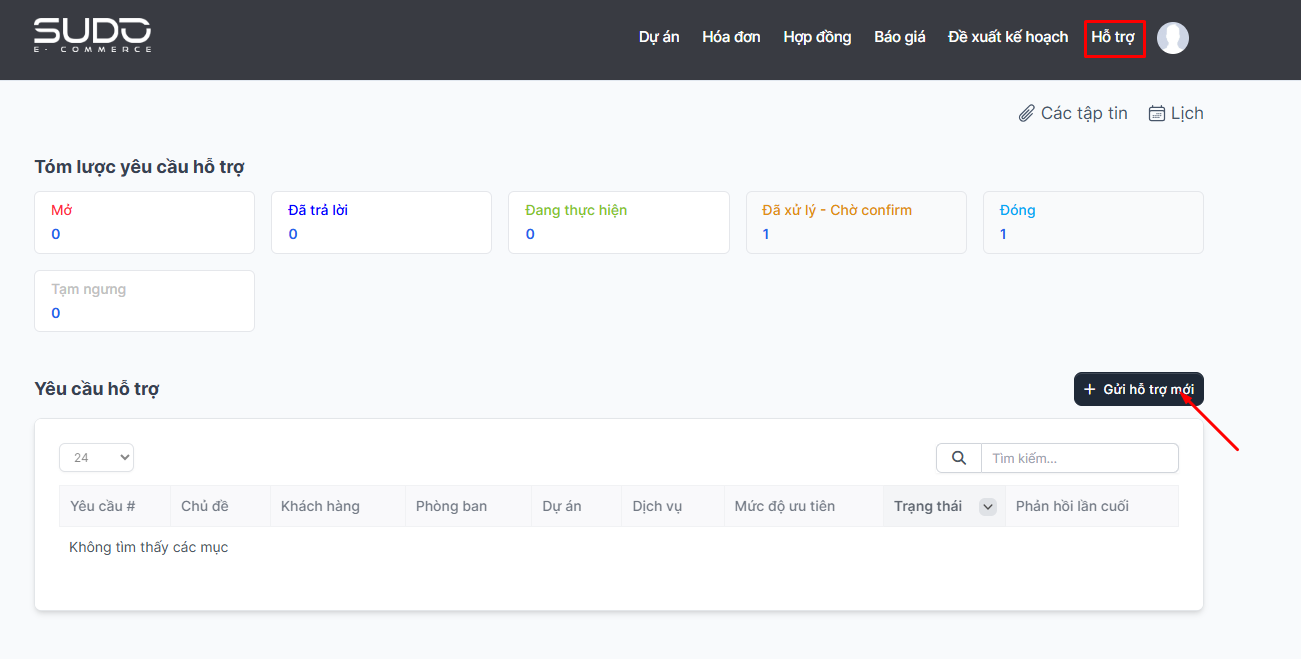Click into the Tìm kiếm search field

pyautogui.click(x=1079, y=458)
